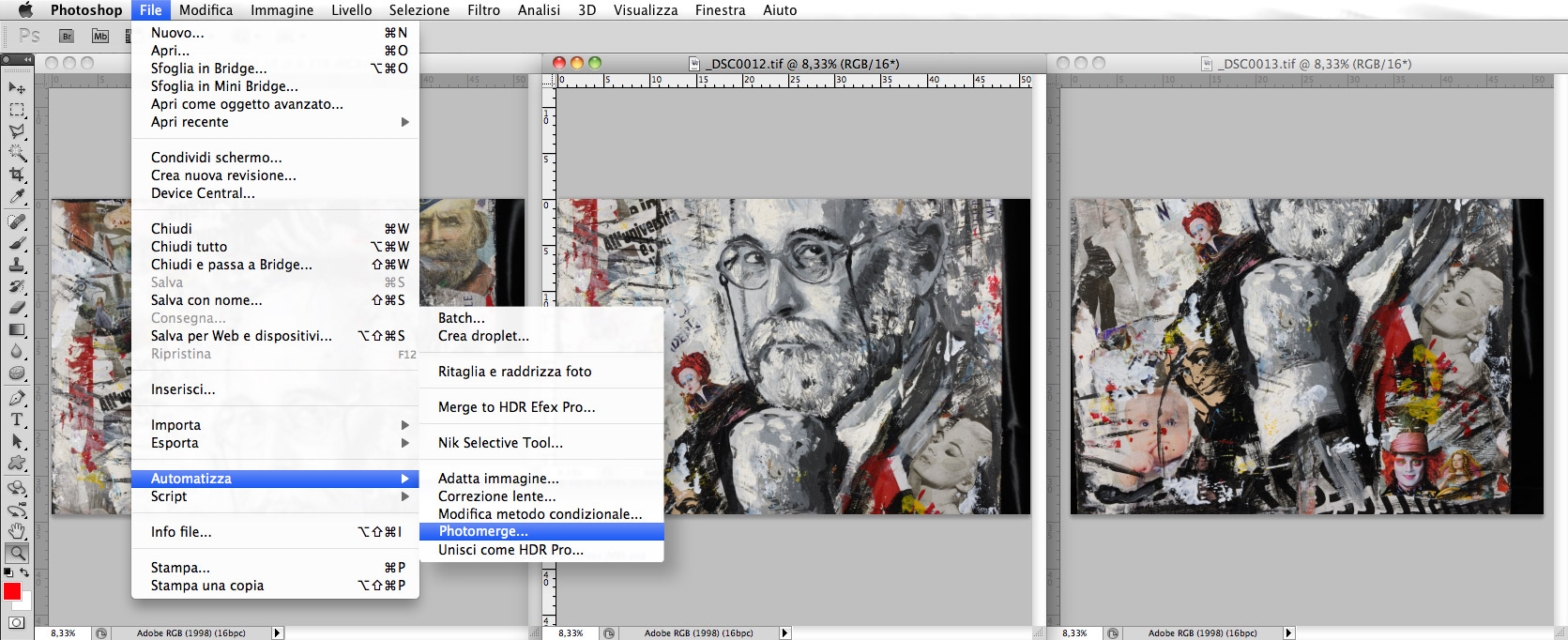Select the Move tool
1568x640 pixels.
pyautogui.click(x=17, y=87)
